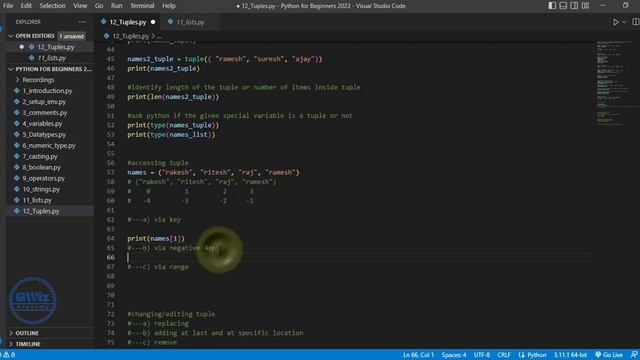This screenshot has height=360, width=640.
Task: Click Python file icon beside 10_strings.py
Action: point(17,189)
